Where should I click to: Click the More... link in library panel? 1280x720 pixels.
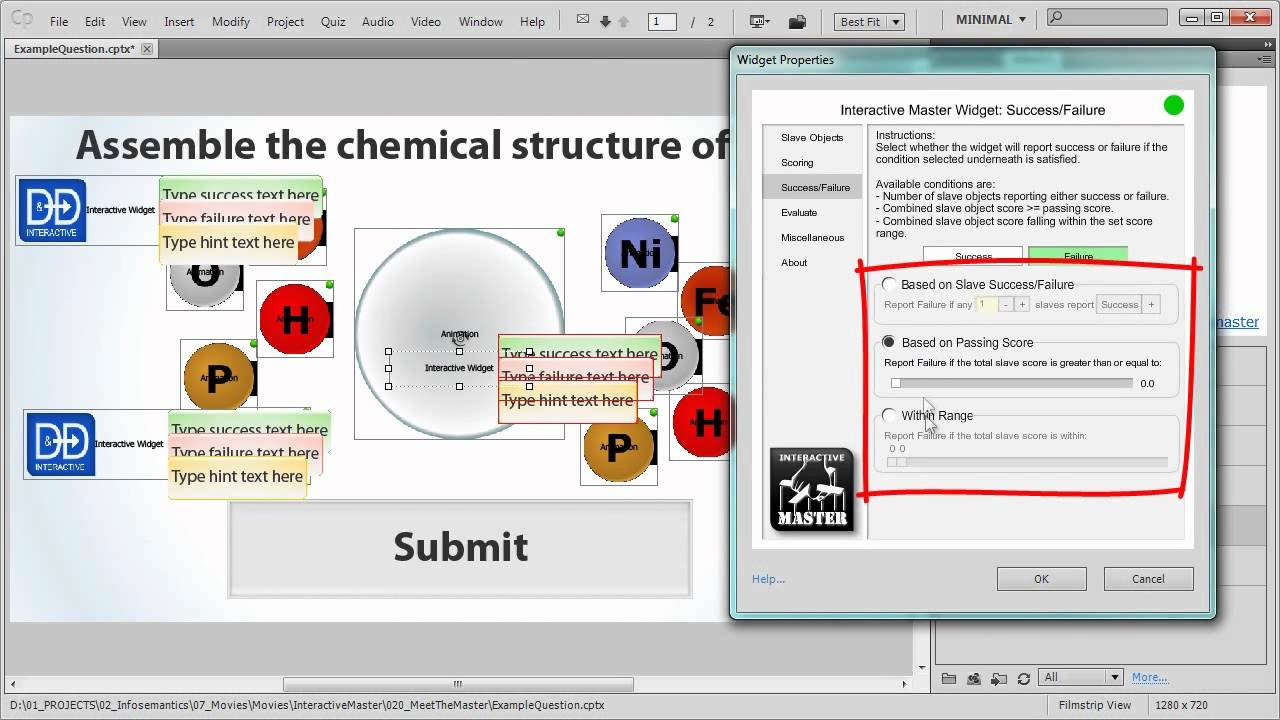coord(1149,677)
